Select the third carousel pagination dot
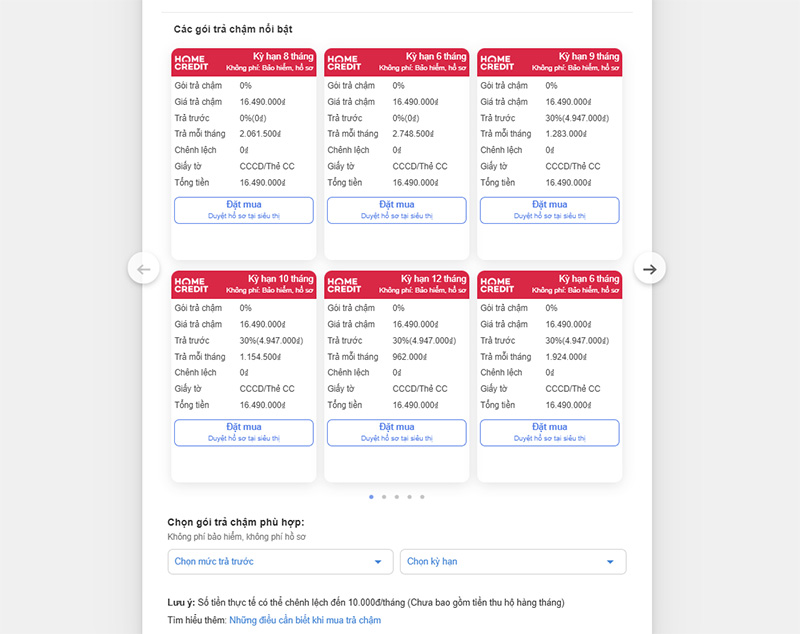 pos(396,497)
